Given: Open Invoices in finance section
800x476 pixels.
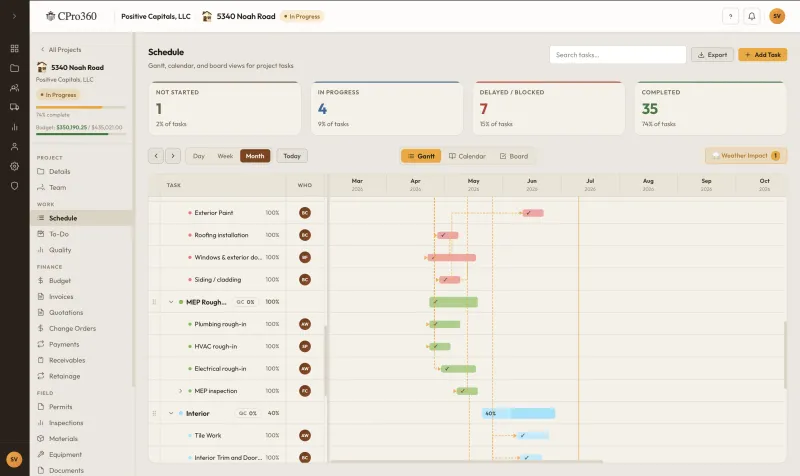Looking at the screenshot, I should (61, 296).
